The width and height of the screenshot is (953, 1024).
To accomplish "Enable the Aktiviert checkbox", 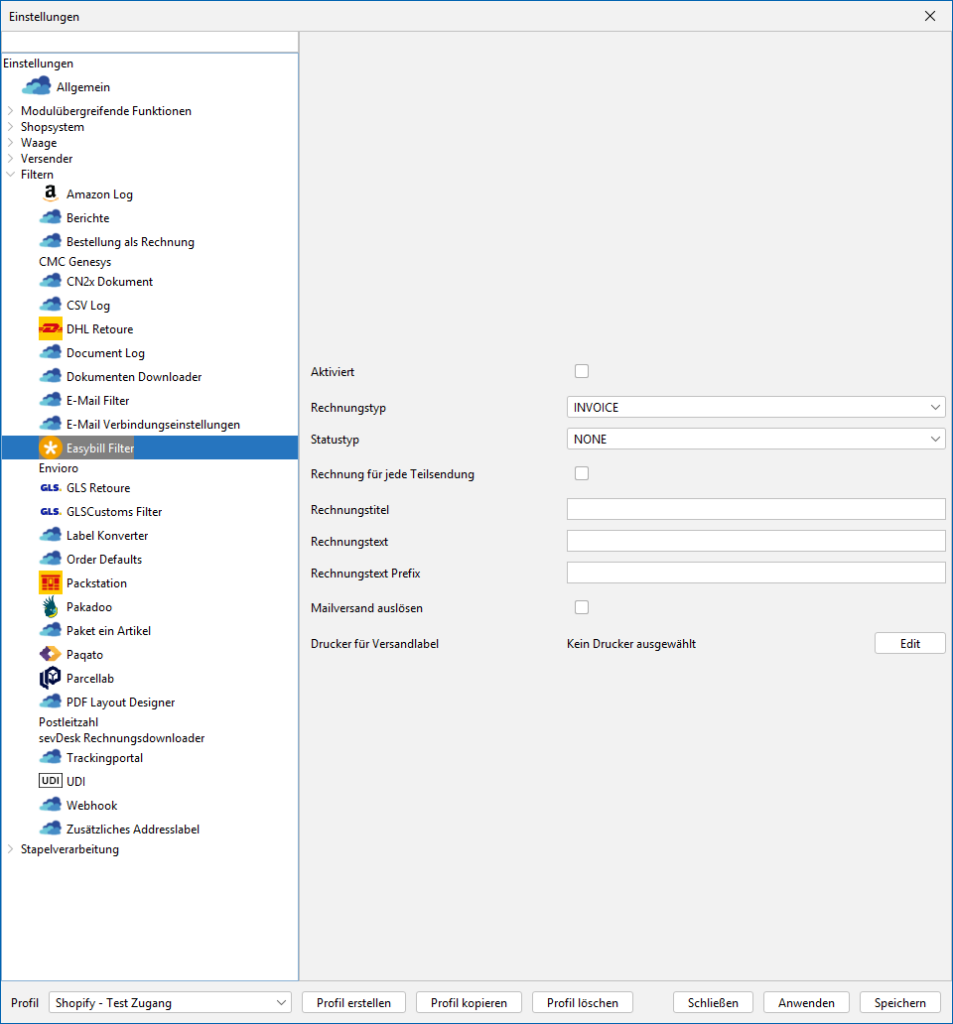I will (581, 371).
